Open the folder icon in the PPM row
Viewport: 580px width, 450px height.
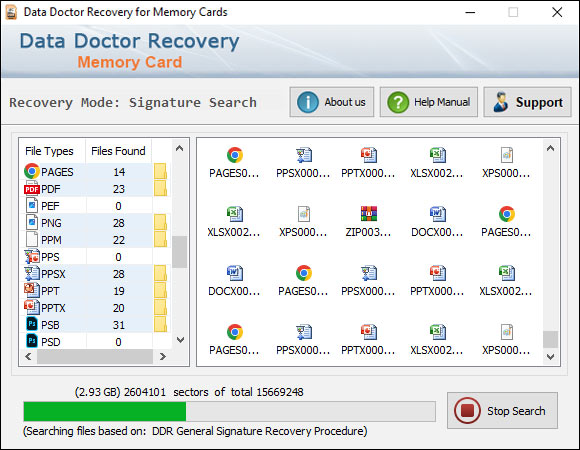160,240
